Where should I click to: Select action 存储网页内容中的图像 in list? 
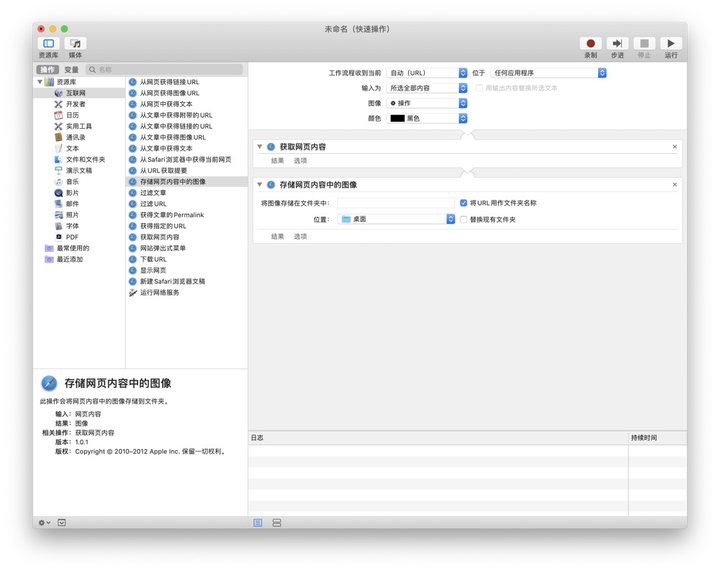(186, 182)
